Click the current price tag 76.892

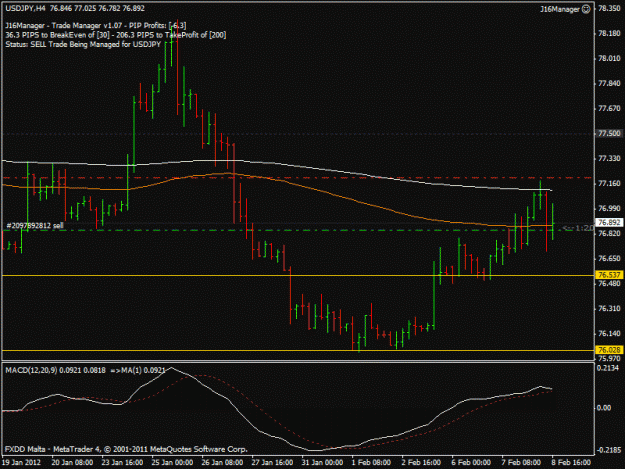click(x=609, y=222)
